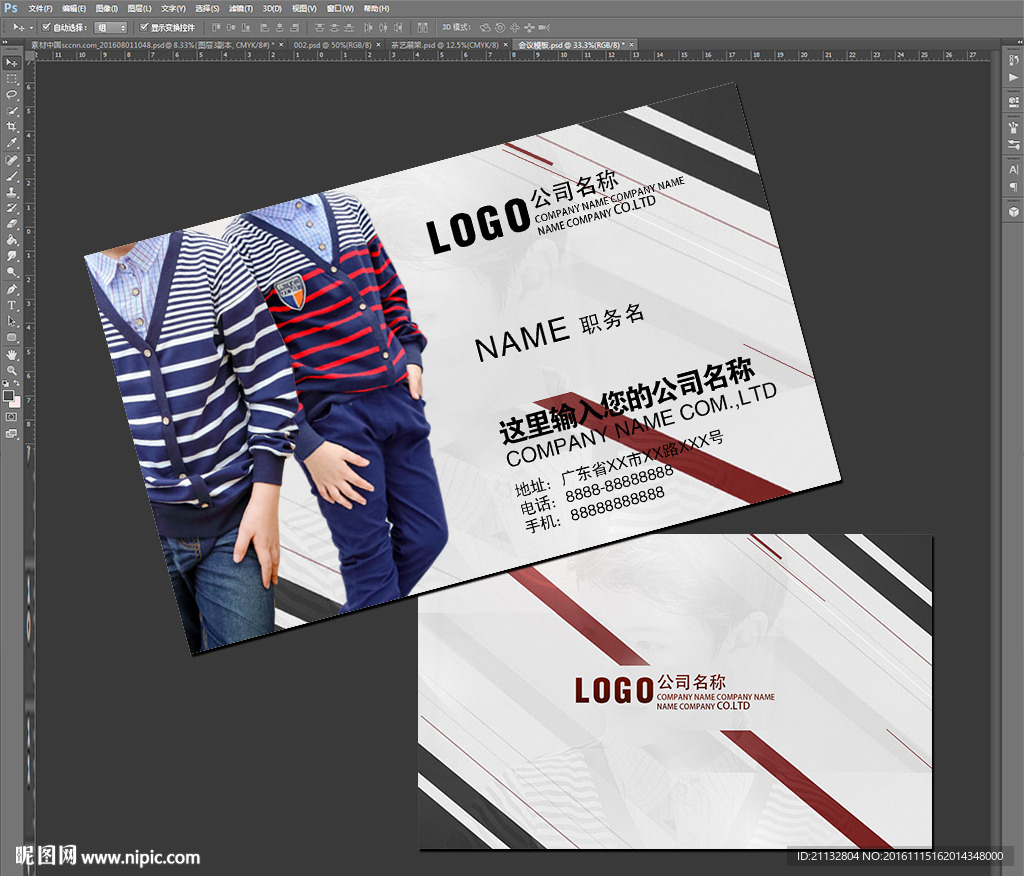Screen dimensions: 1024x876
Task: Toggle Quick Mask mode
Action: click(x=12, y=416)
